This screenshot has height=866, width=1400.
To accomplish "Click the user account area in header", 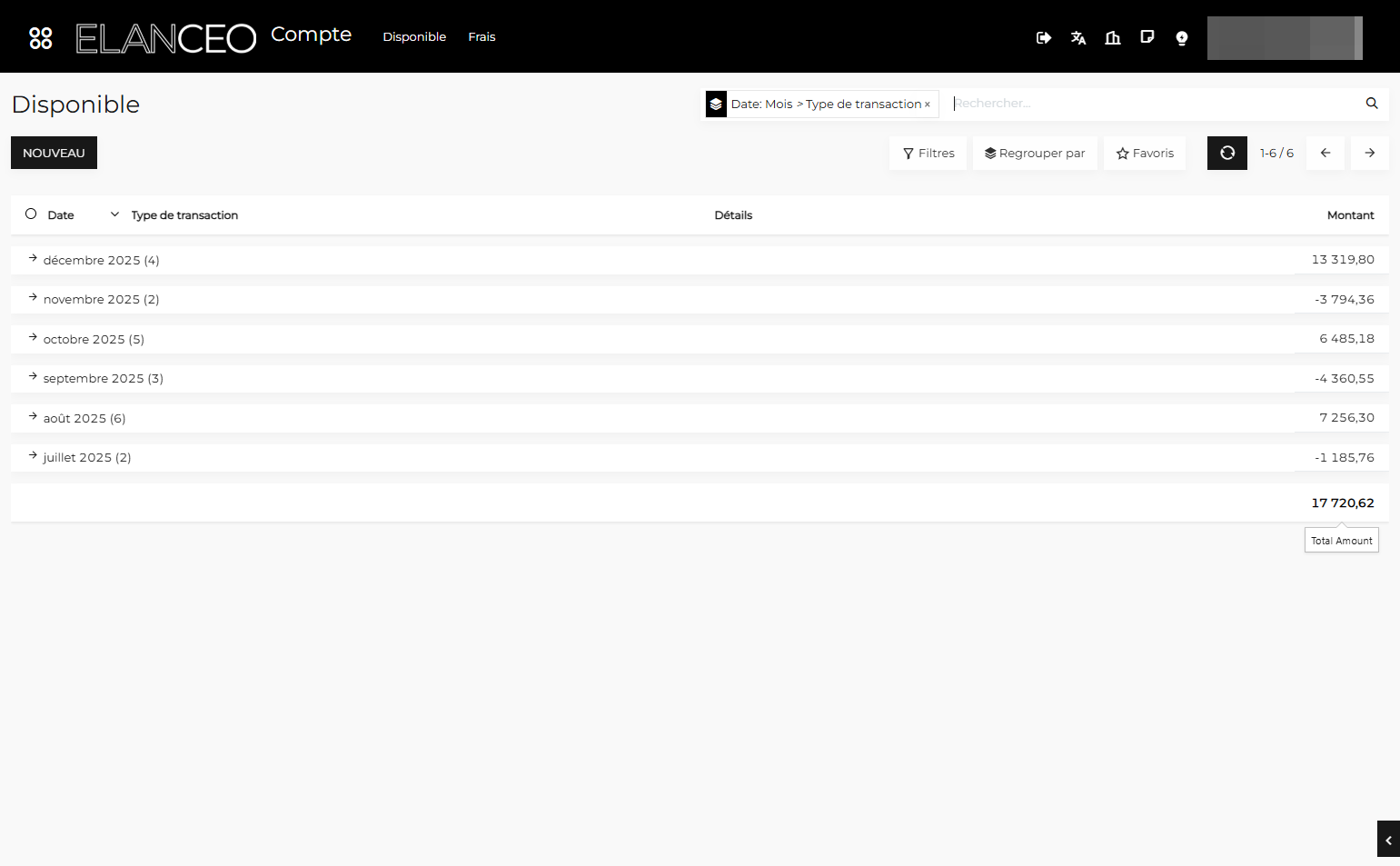I will (x=1285, y=38).
